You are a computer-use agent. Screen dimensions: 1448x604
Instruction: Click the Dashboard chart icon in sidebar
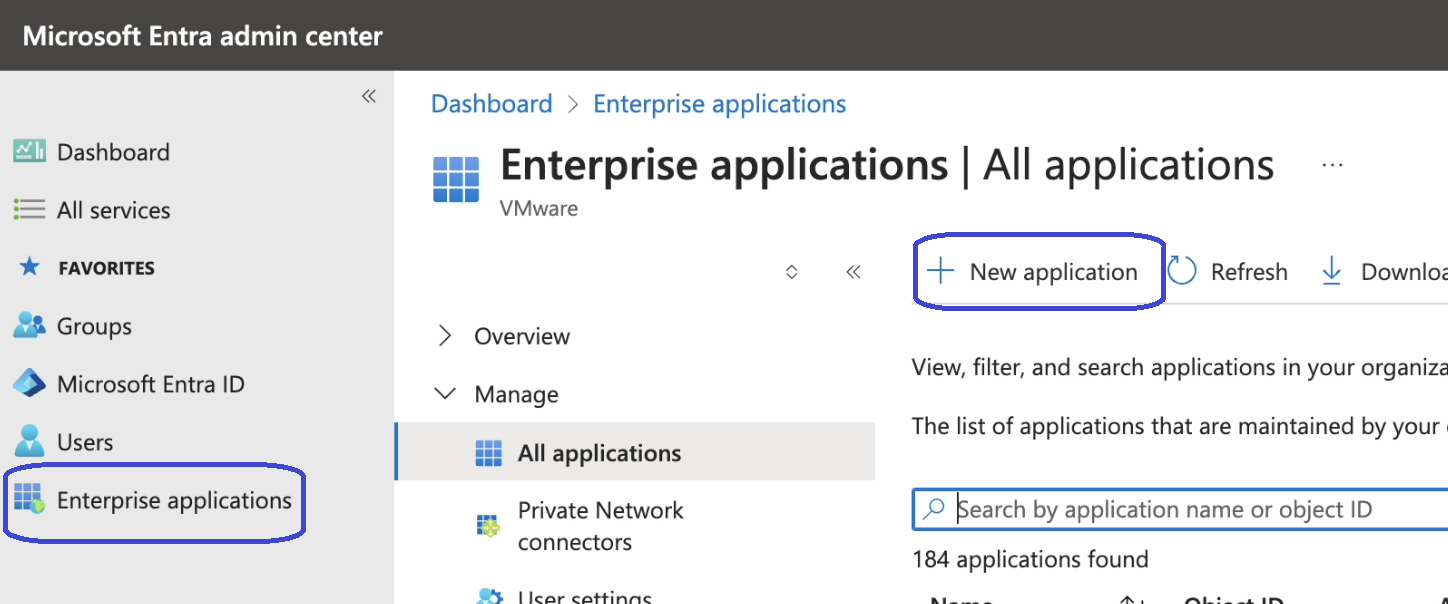[29, 151]
